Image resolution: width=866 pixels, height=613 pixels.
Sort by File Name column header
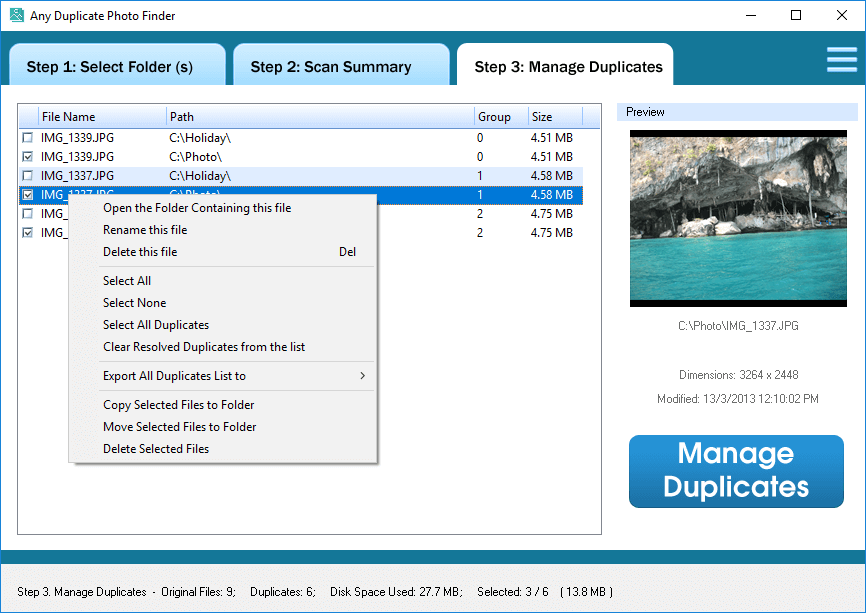pos(102,117)
